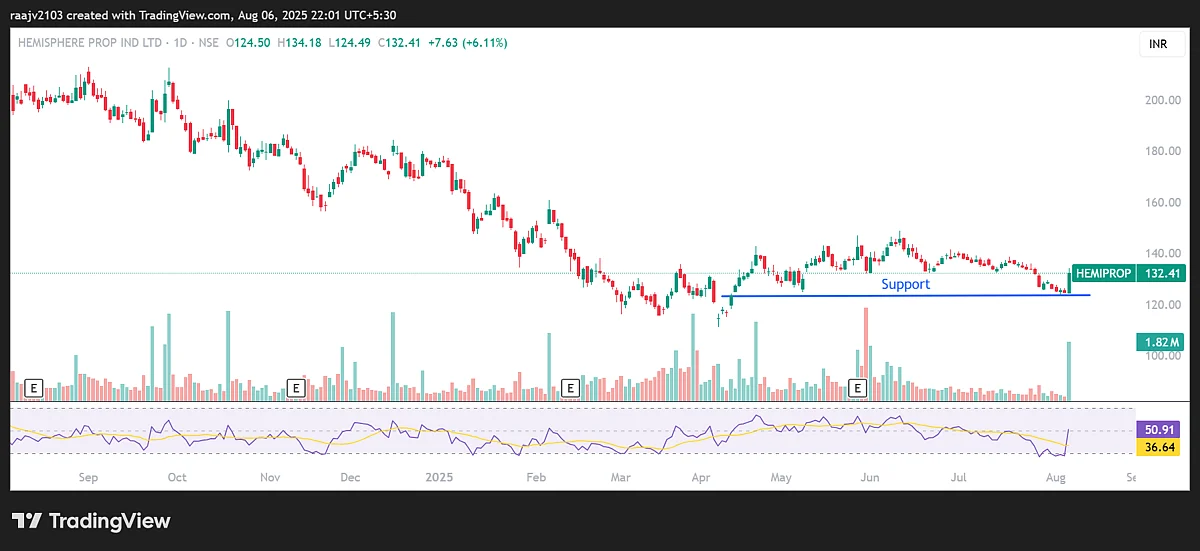This screenshot has height=551, width=1200.
Task: Click the HEMIPROP price label tag
Action: tap(1105, 273)
